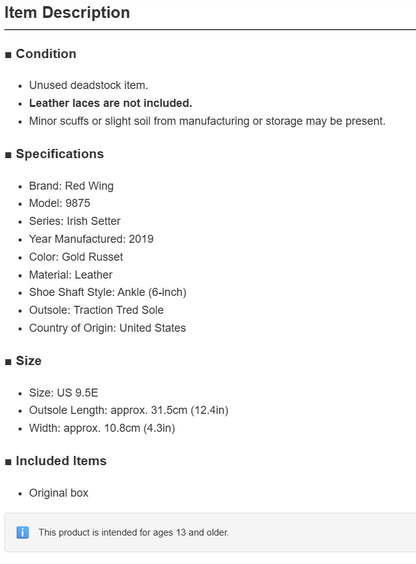
Task: Click the 'Country of Origin: United States' line
Action: (107, 328)
